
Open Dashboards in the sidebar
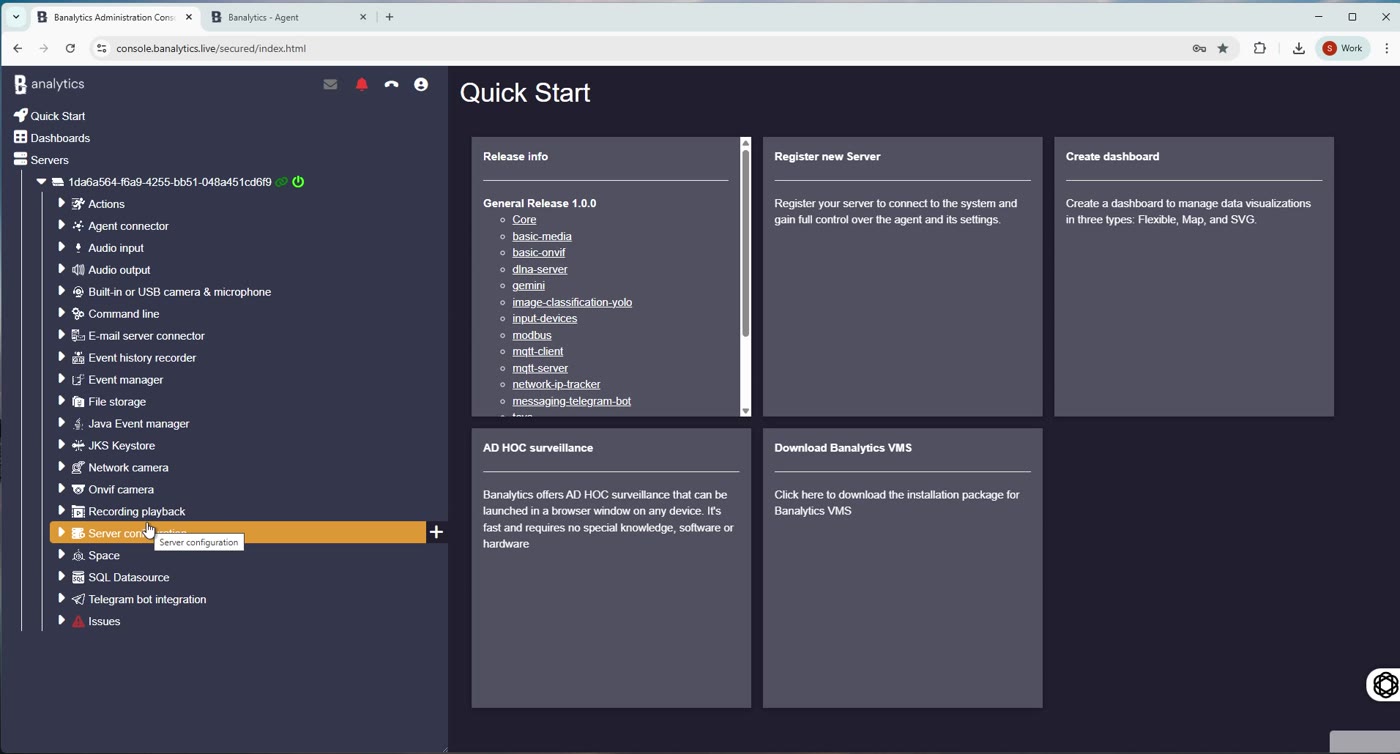point(61,138)
